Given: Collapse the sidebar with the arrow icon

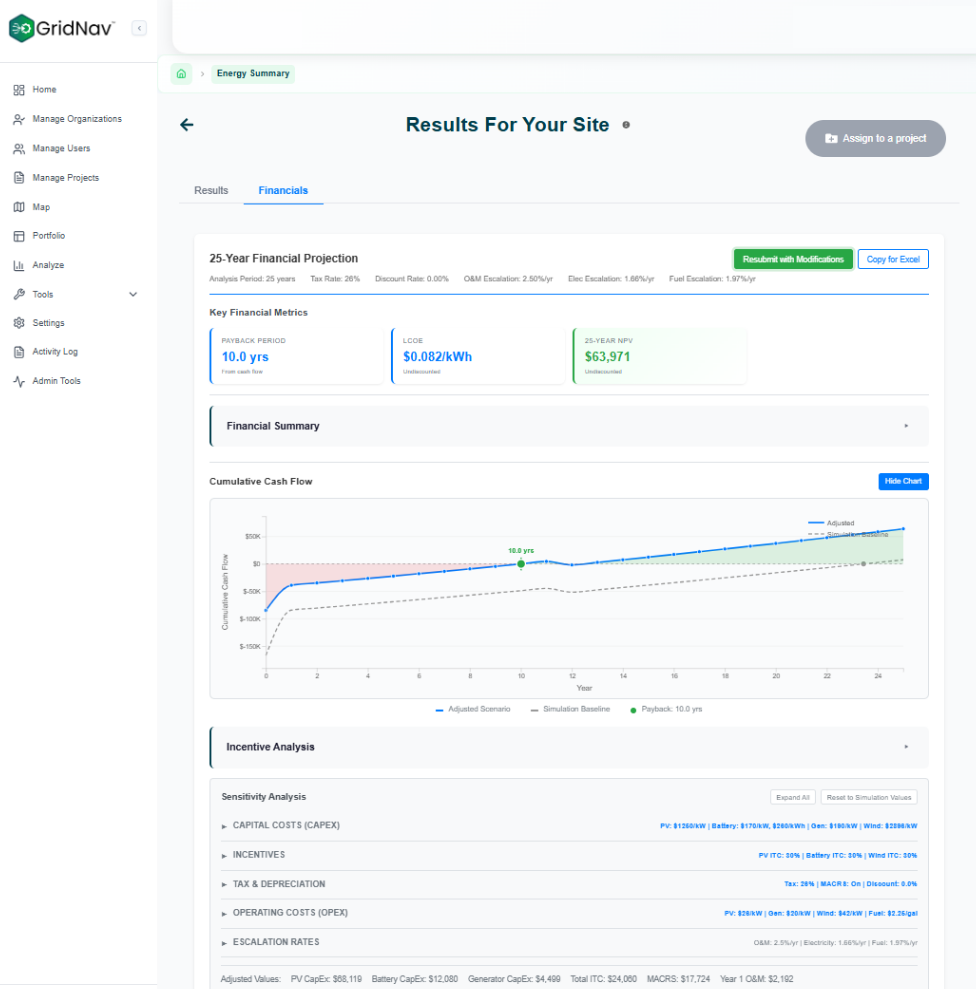Looking at the screenshot, I should pyautogui.click(x=139, y=28).
